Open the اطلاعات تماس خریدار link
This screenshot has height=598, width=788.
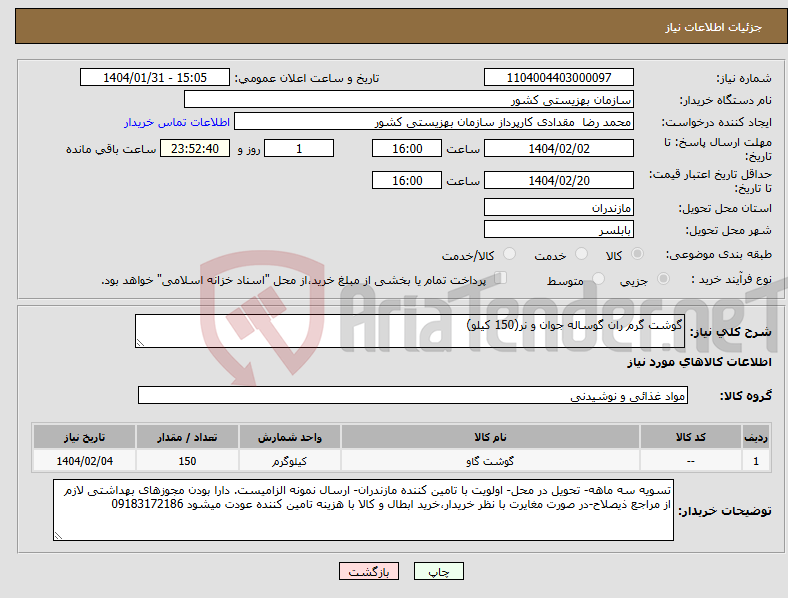coord(177,122)
